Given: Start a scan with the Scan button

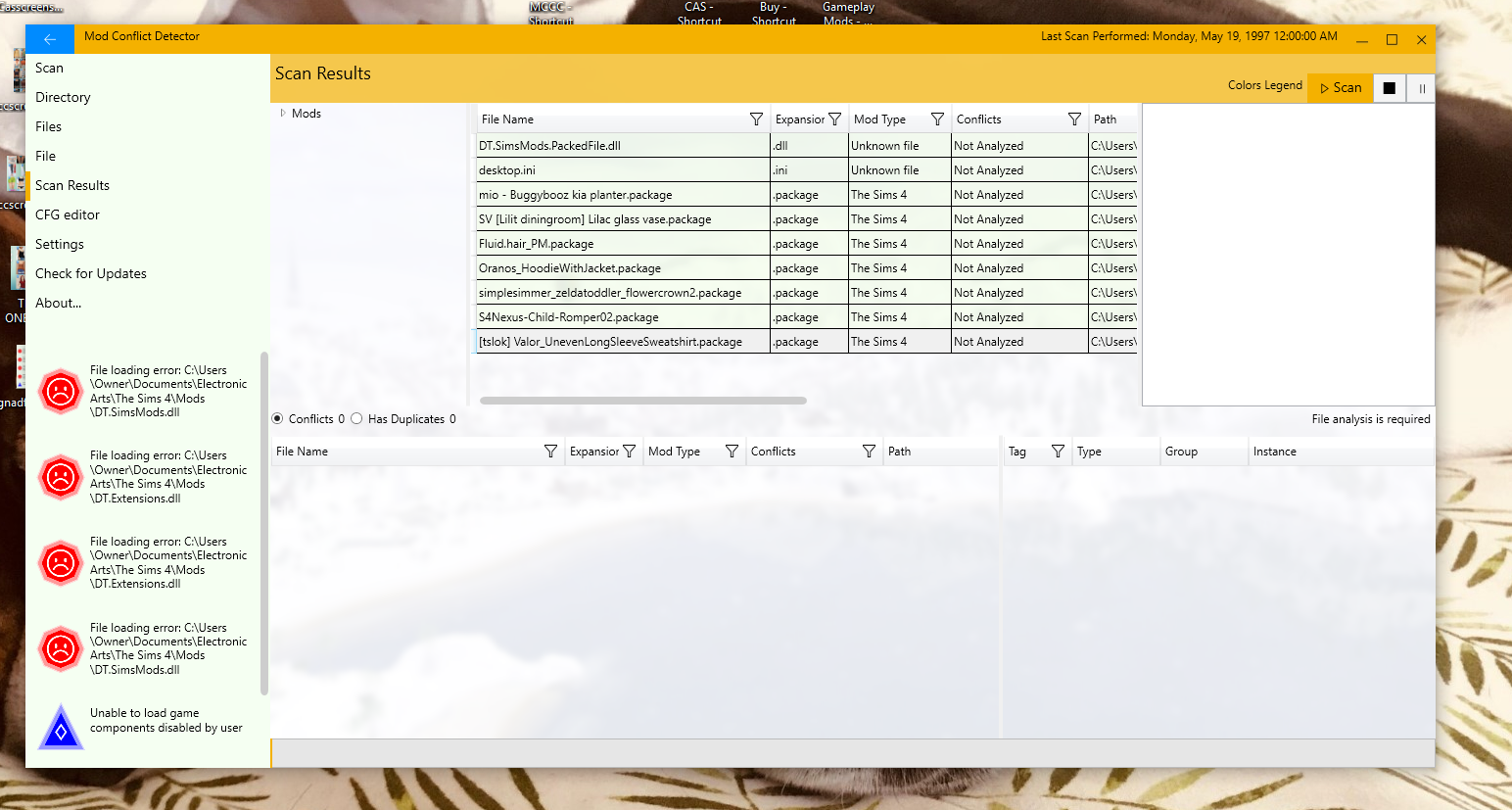Looking at the screenshot, I should point(1340,88).
